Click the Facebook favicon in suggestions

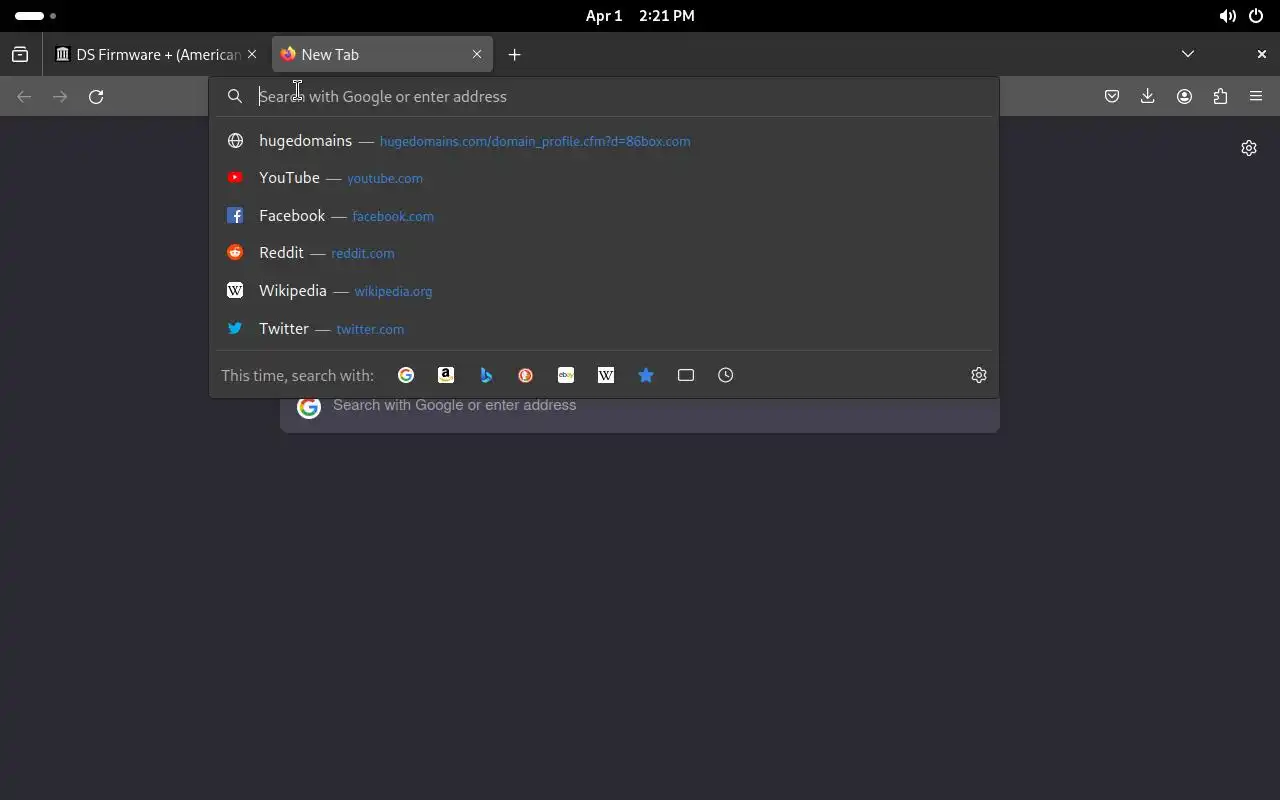235,216
